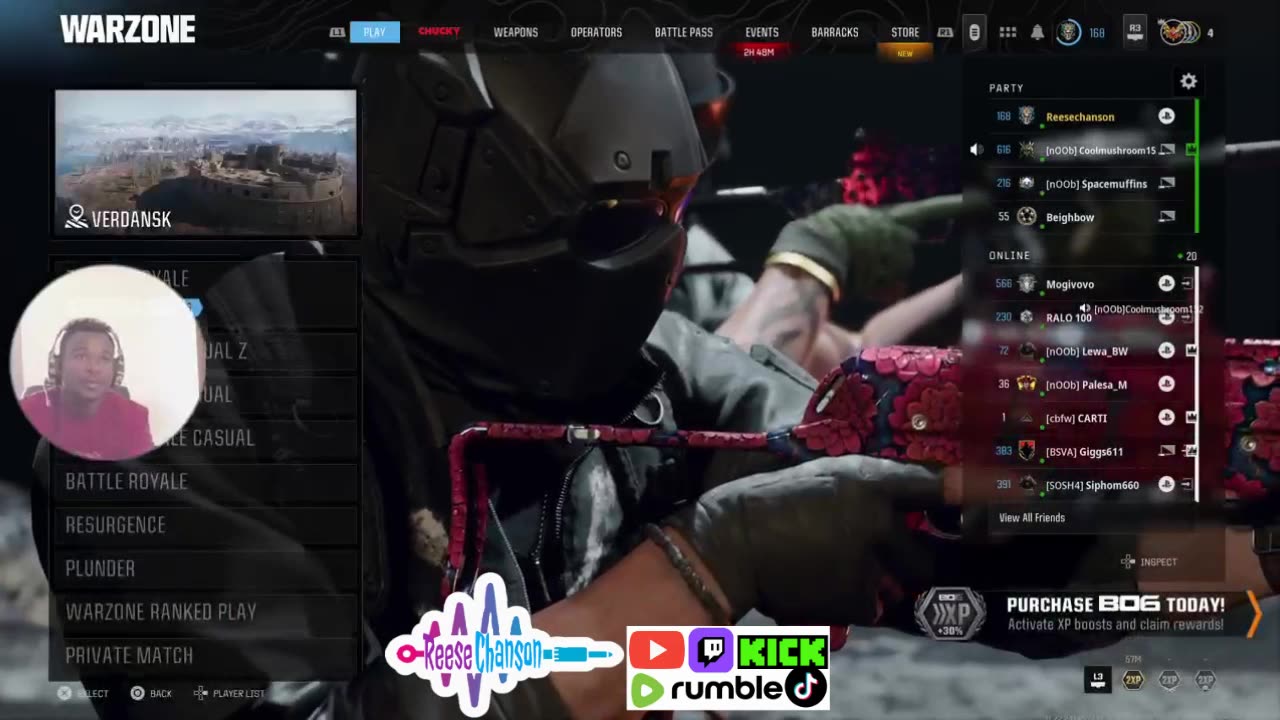This screenshot has height=720, width=1280.
Task: Select online friend Siphom660
Action: tap(1090, 485)
